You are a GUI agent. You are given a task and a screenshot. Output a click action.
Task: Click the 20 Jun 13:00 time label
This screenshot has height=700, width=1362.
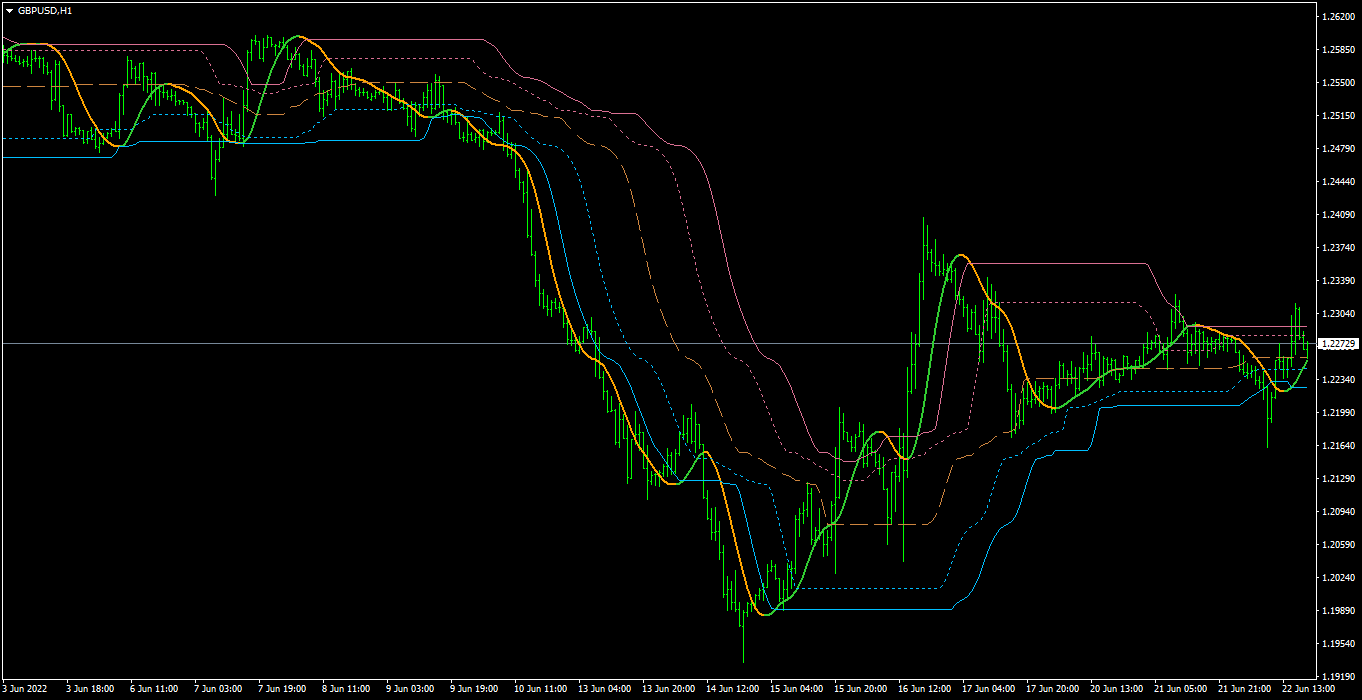point(1117,689)
